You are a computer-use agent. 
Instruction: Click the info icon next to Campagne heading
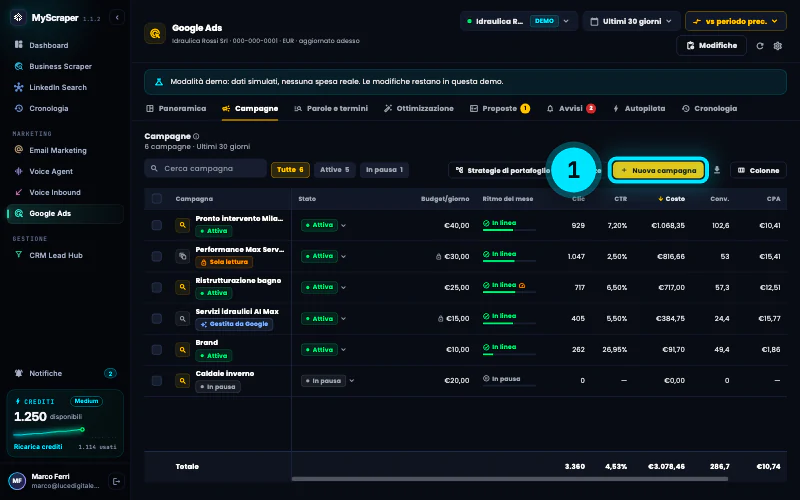[x=196, y=136]
